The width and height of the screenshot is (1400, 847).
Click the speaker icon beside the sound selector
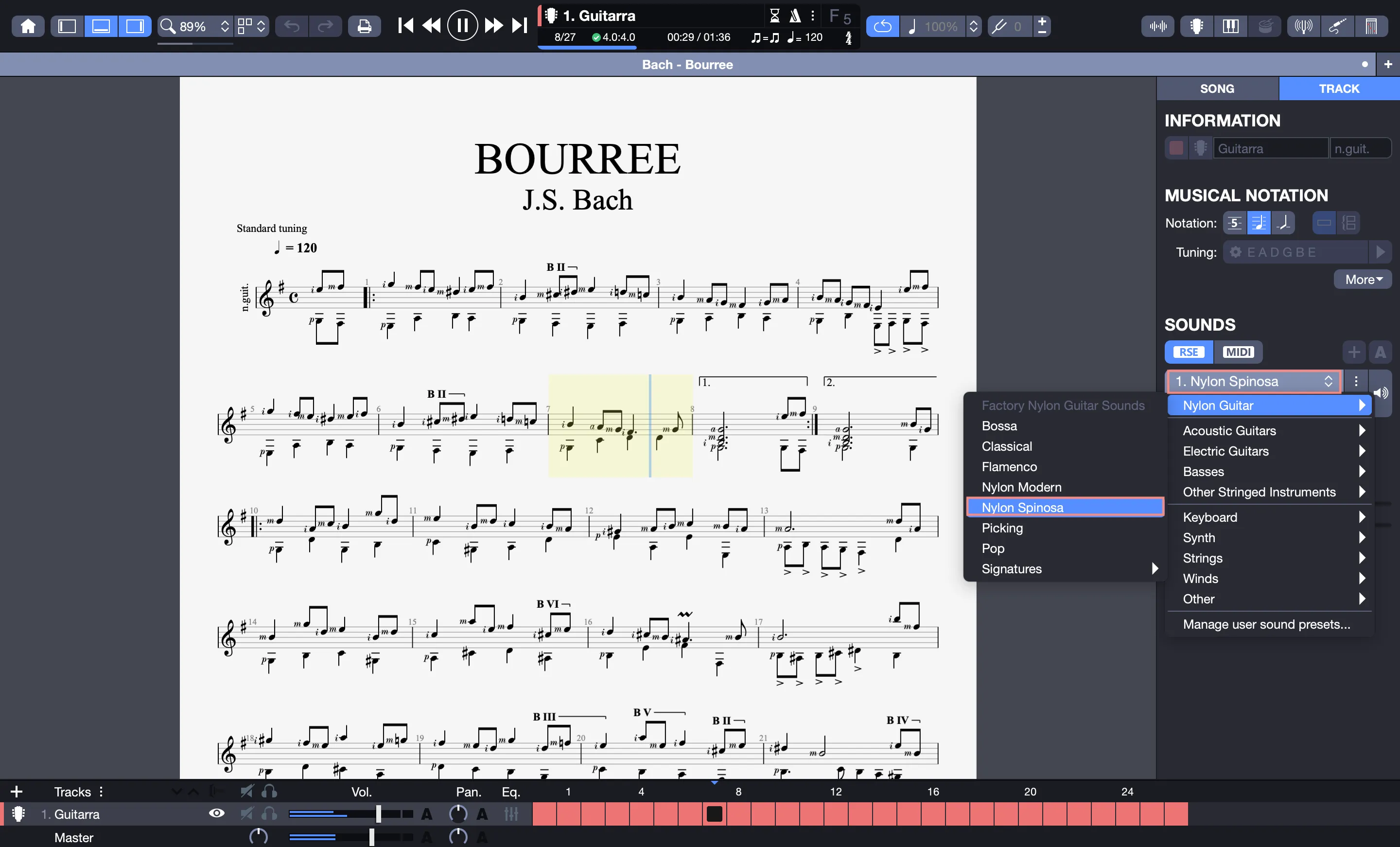tap(1381, 392)
